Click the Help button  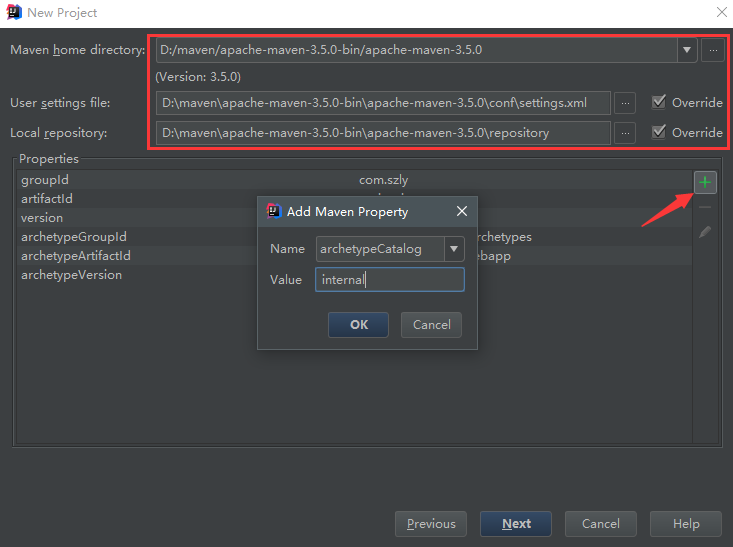click(686, 524)
